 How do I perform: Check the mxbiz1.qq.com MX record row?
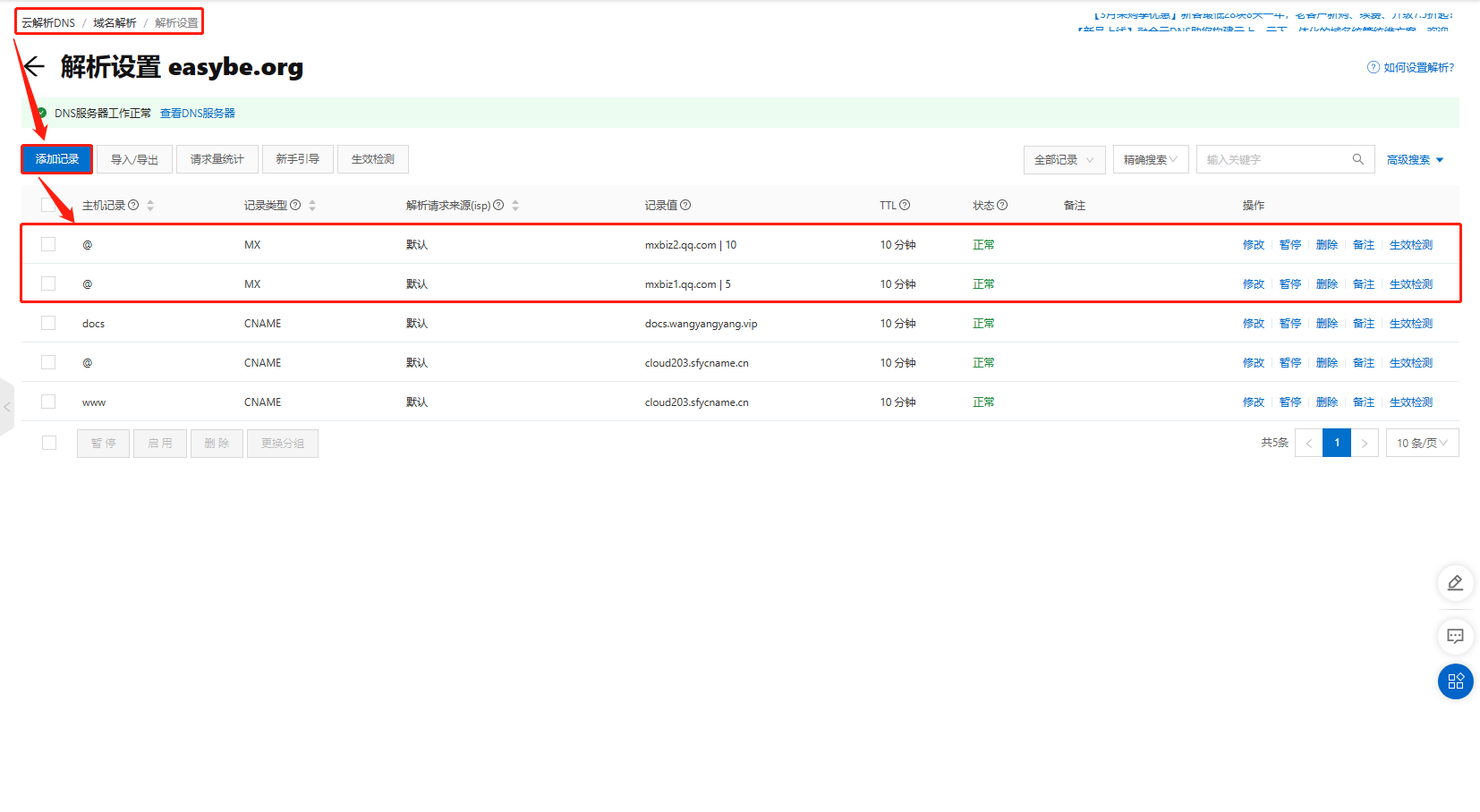coord(48,283)
